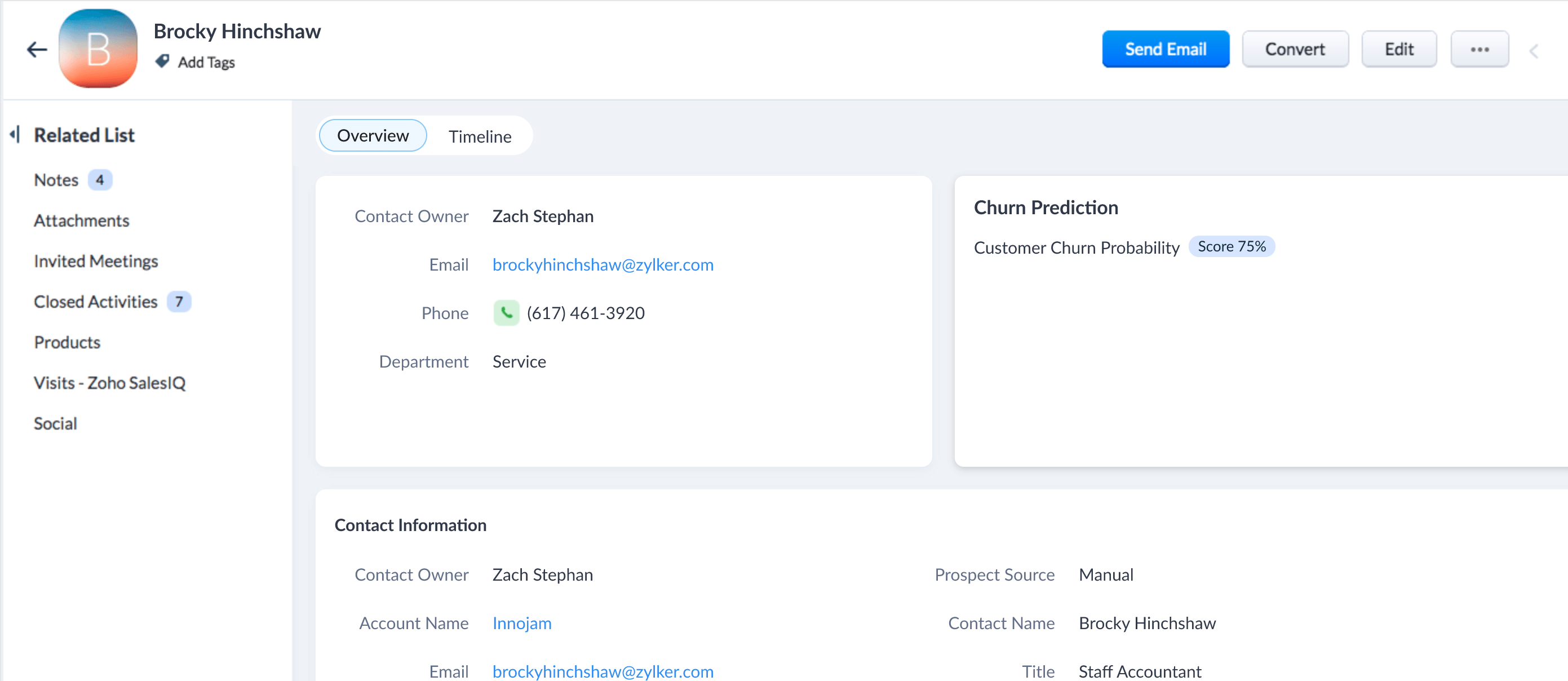Click the Score 75% churn badge

point(1231,246)
